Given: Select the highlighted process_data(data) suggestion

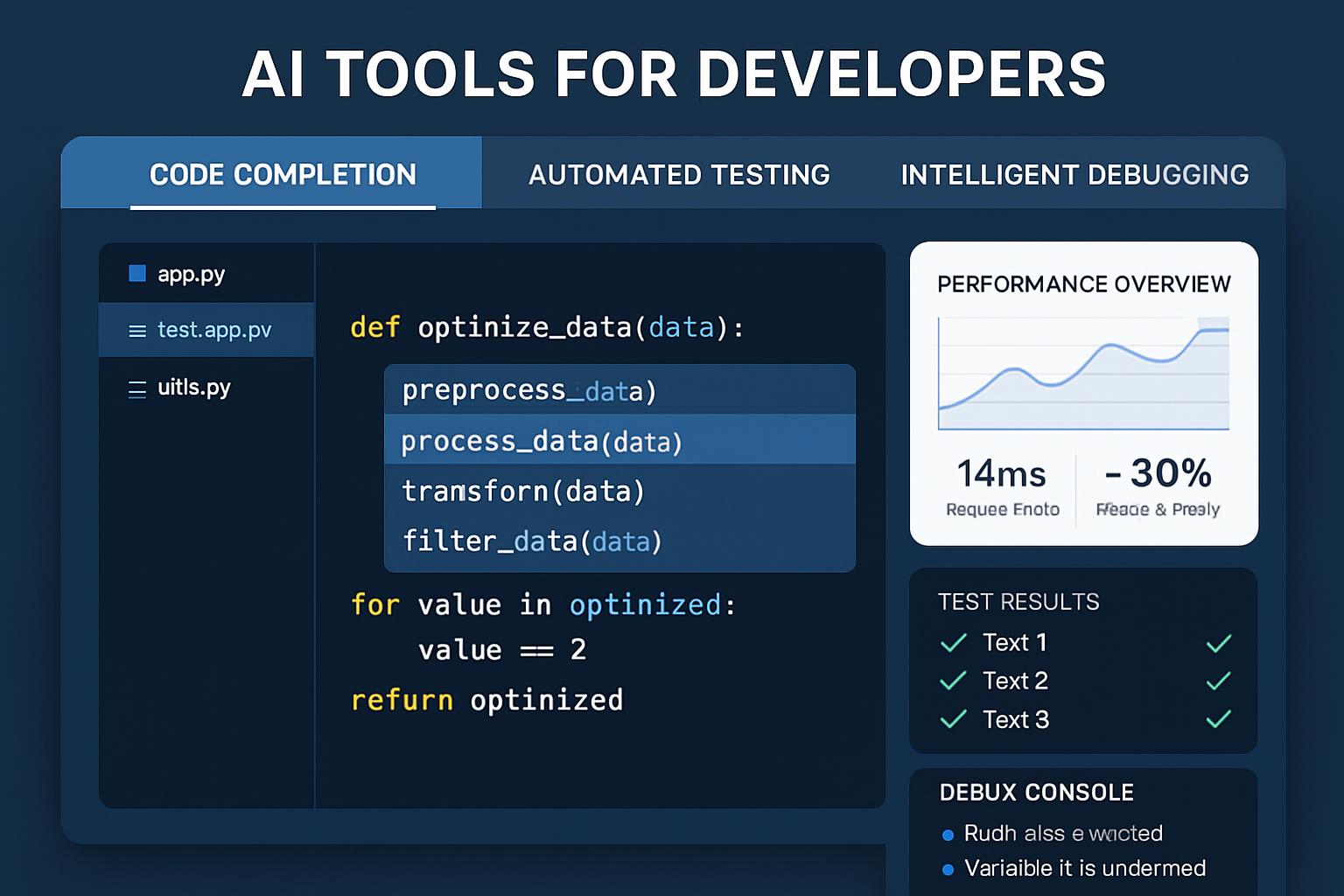Looking at the screenshot, I should click(x=541, y=441).
